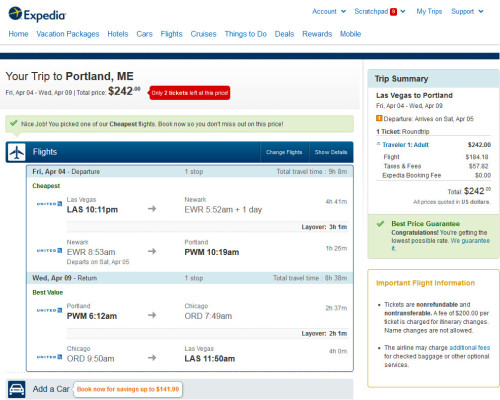Click the 'Layover: 2h 1m' text

tap(324, 334)
